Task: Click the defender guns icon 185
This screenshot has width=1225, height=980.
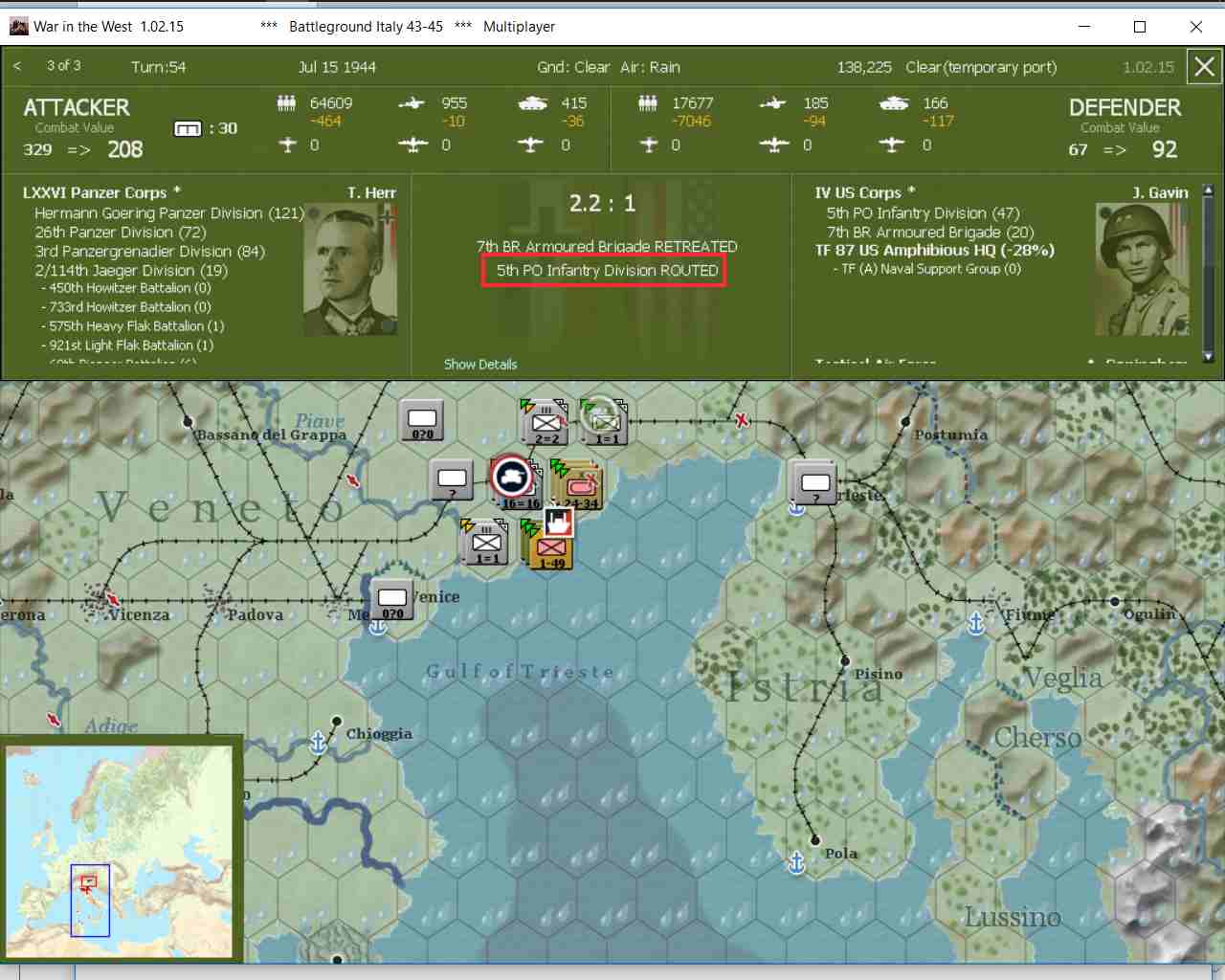Action: point(773,103)
